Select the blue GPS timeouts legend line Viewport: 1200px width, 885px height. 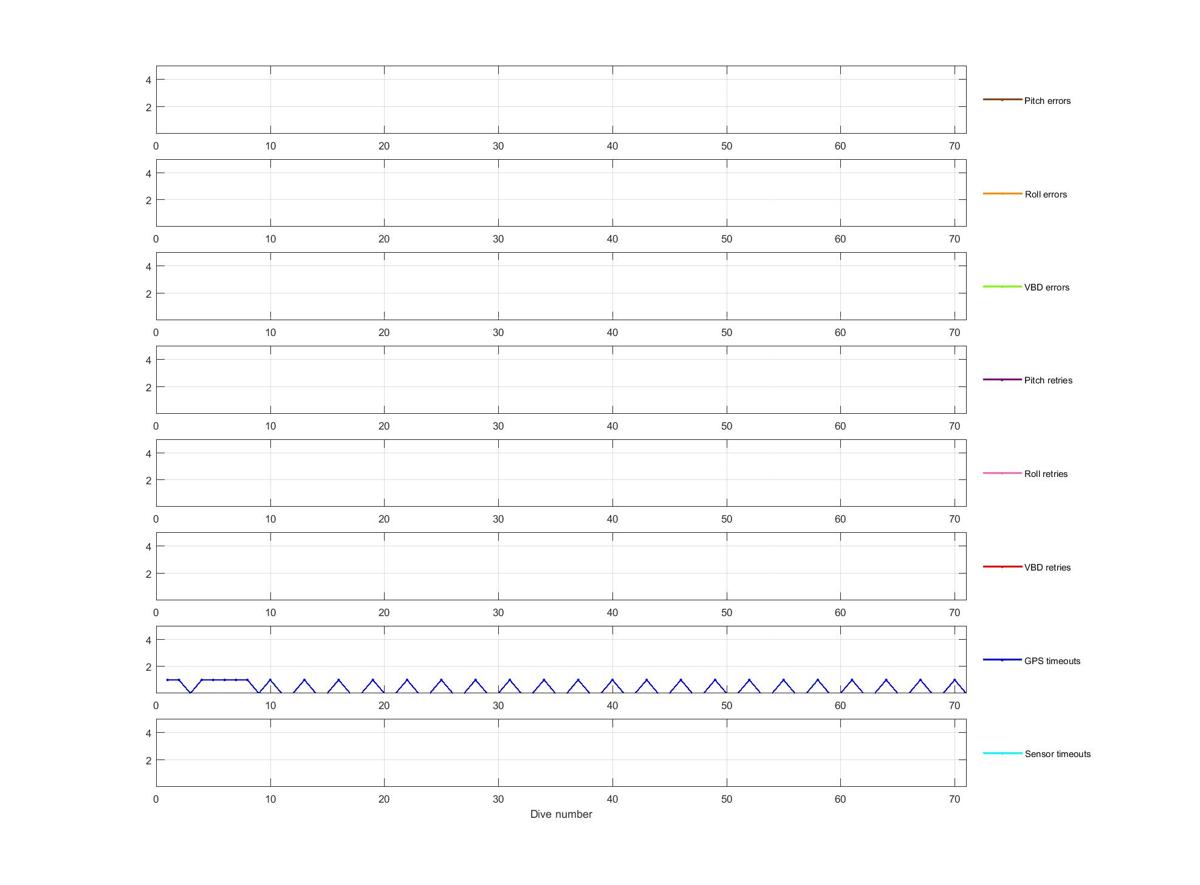click(1002, 660)
